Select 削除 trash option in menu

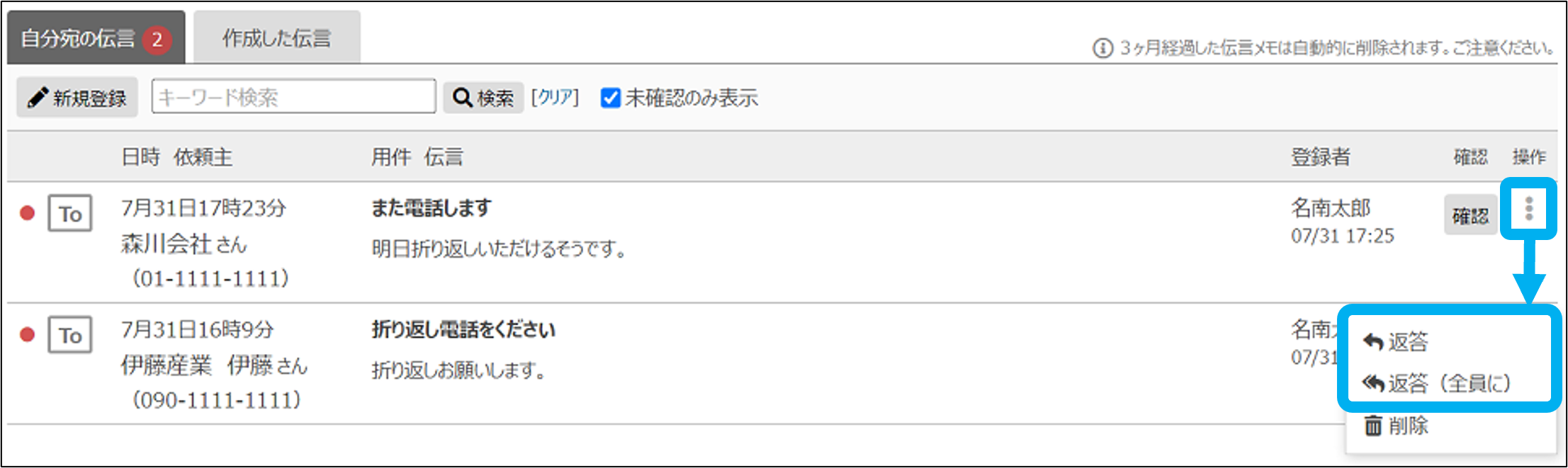point(1396,426)
